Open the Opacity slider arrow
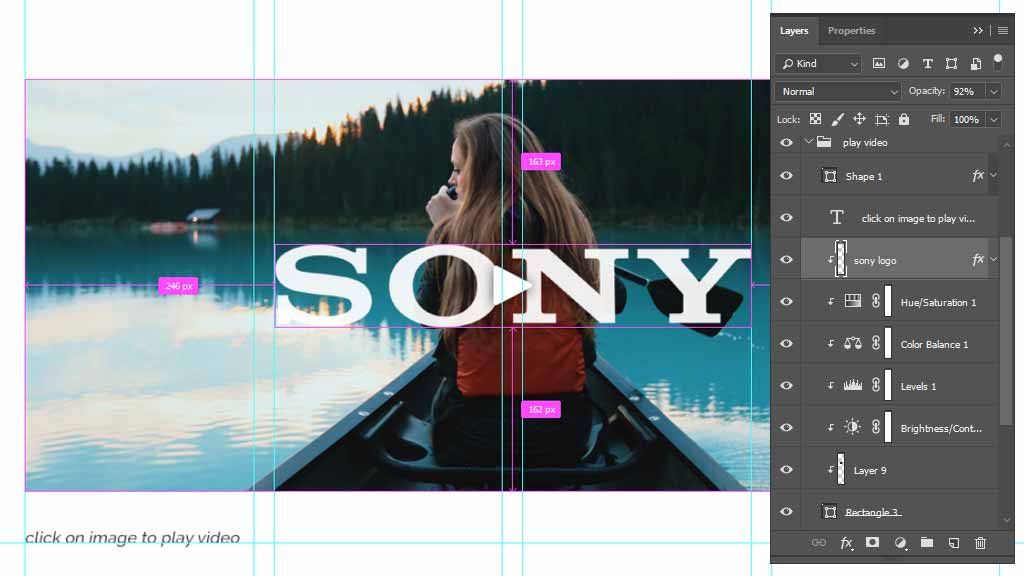This screenshot has height=576, width=1024. [x=993, y=91]
